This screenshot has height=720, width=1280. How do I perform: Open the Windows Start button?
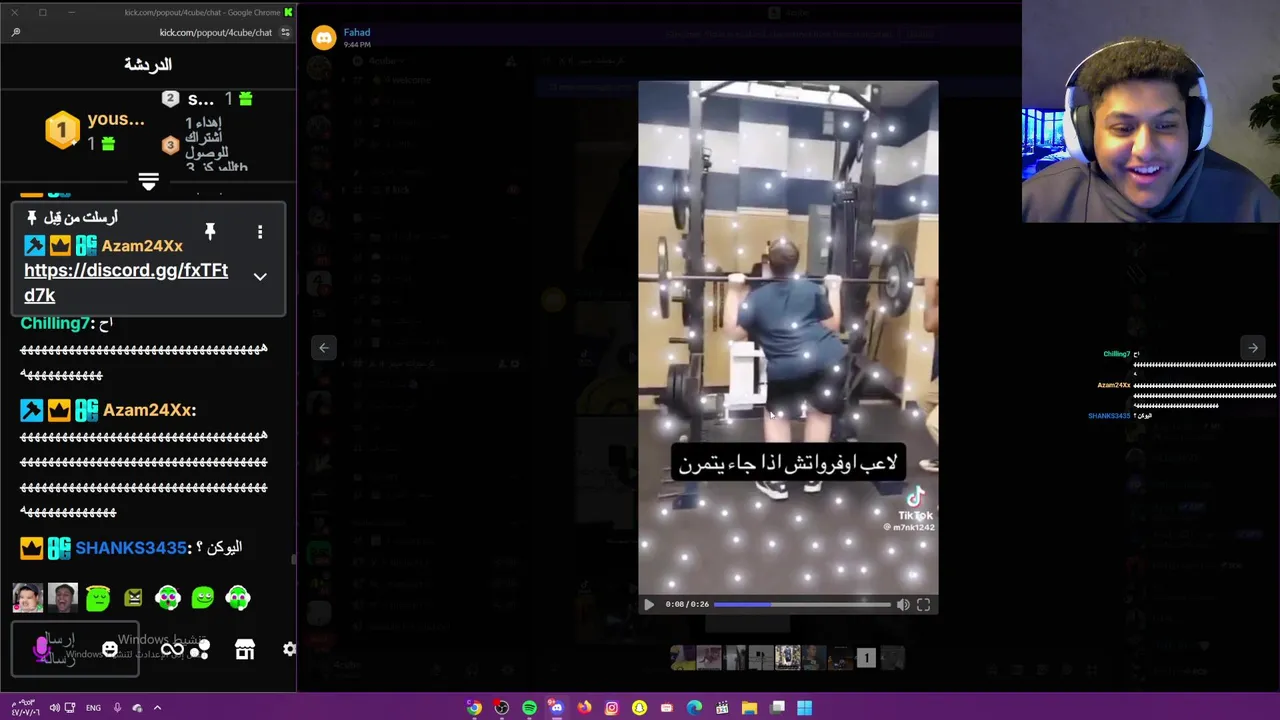804,708
